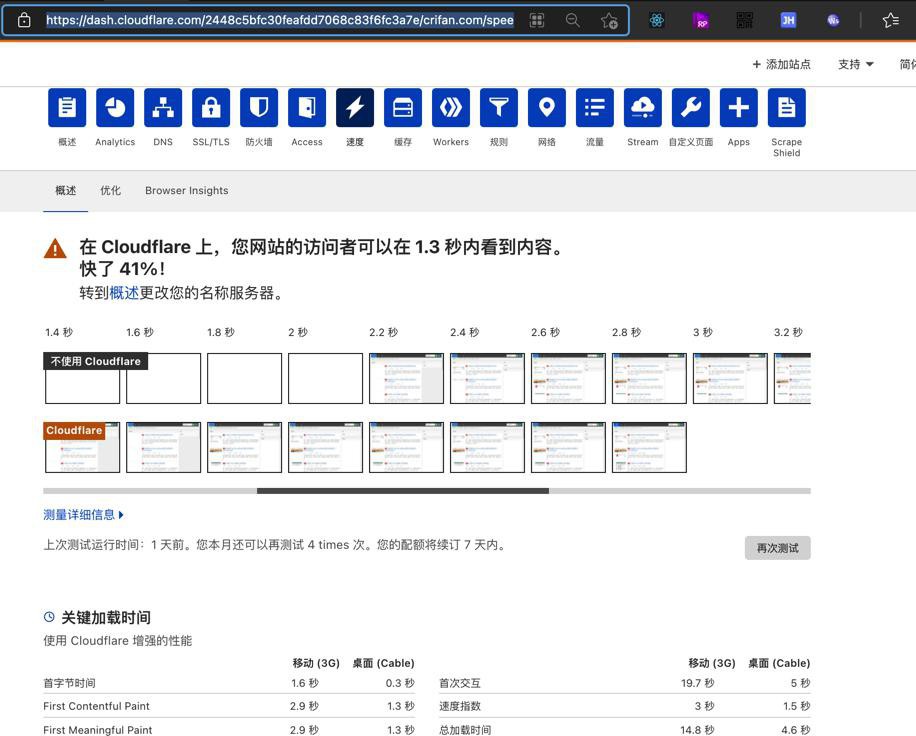Switch to the Browser Insights tab
Screen dimensions: 916x736
[x=186, y=190]
